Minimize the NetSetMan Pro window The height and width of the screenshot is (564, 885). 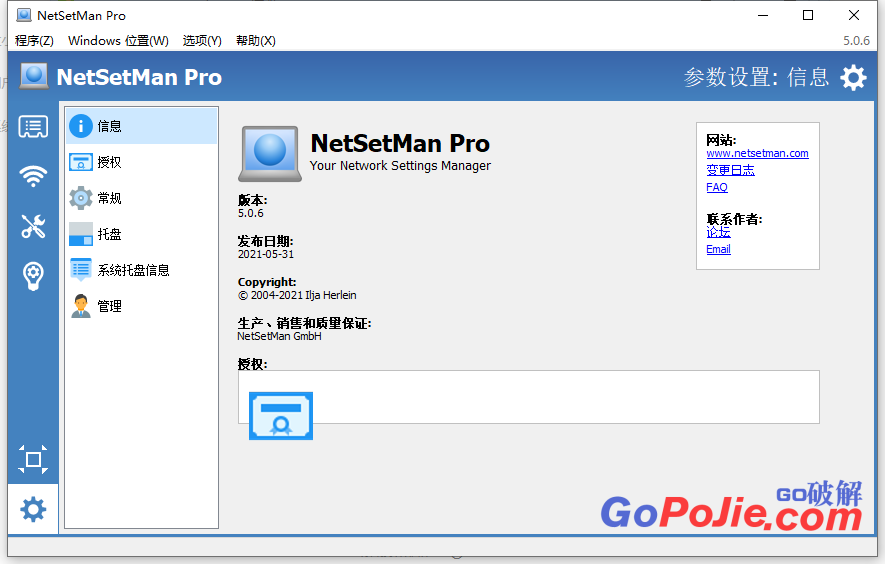[x=763, y=15]
